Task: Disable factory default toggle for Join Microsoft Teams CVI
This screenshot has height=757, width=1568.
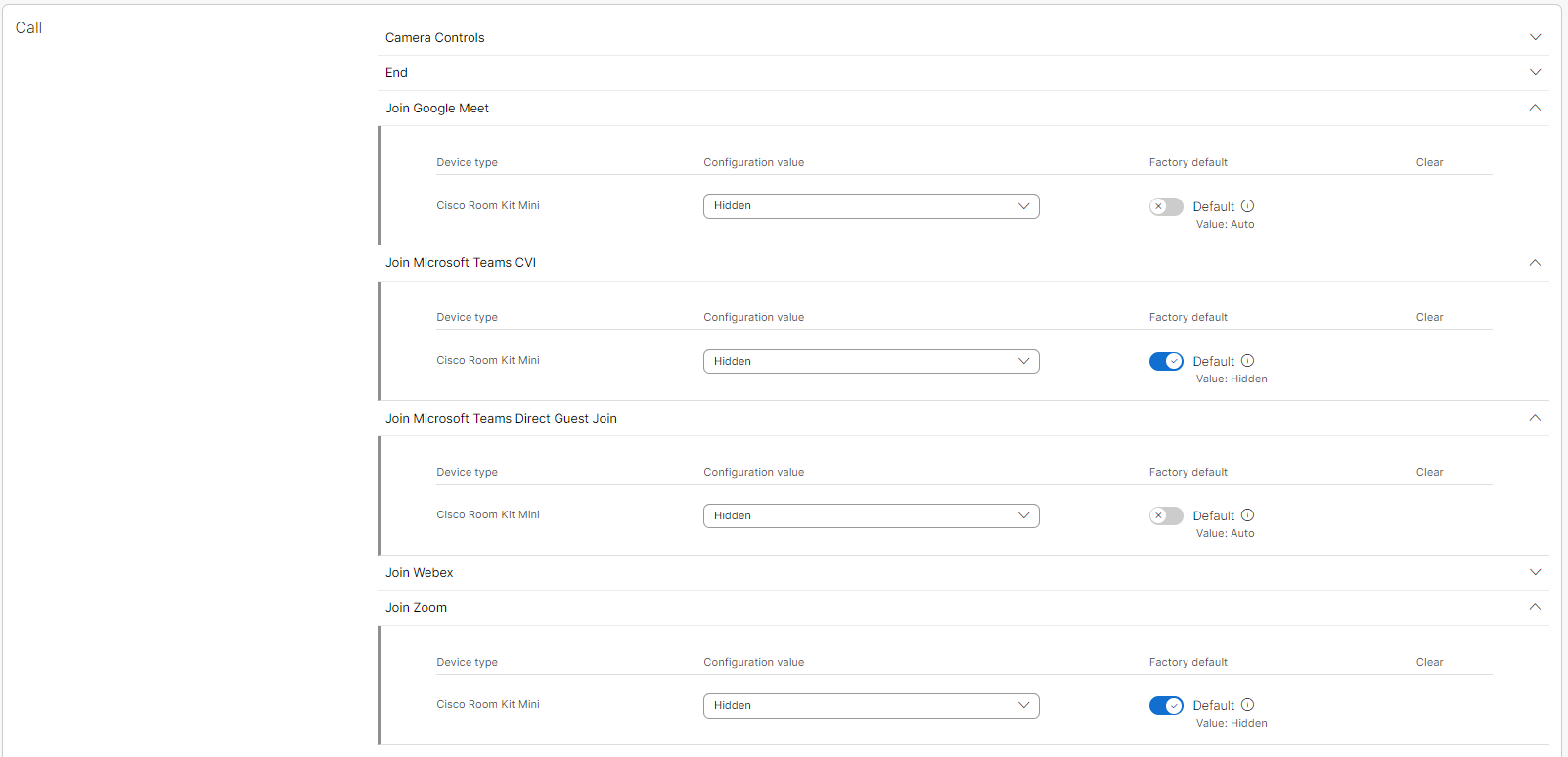Action: (1166, 361)
